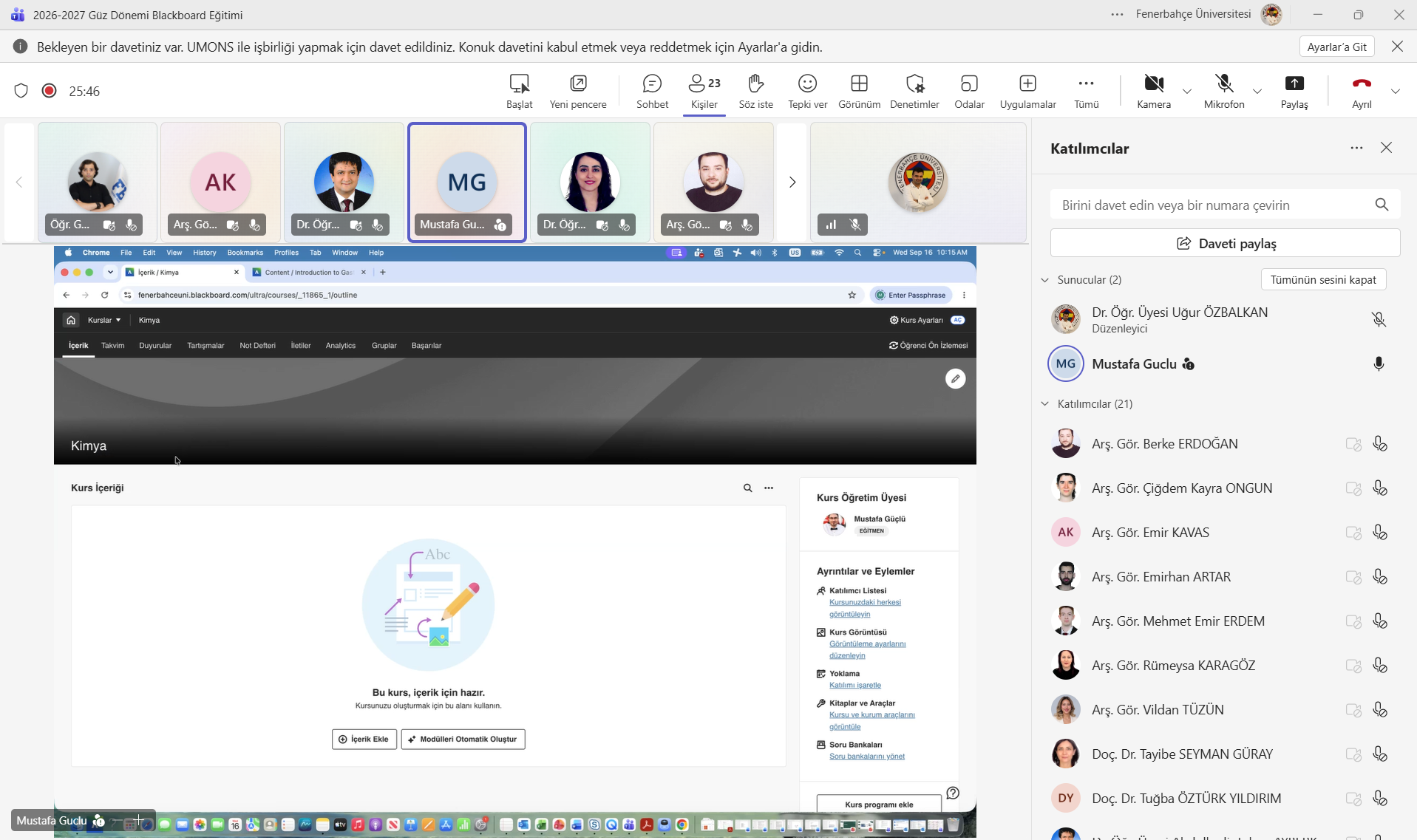The height and width of the screenshot is (840, 1417).
Task: Open Uygulamalar apps menu
Action: [1027, 91]
